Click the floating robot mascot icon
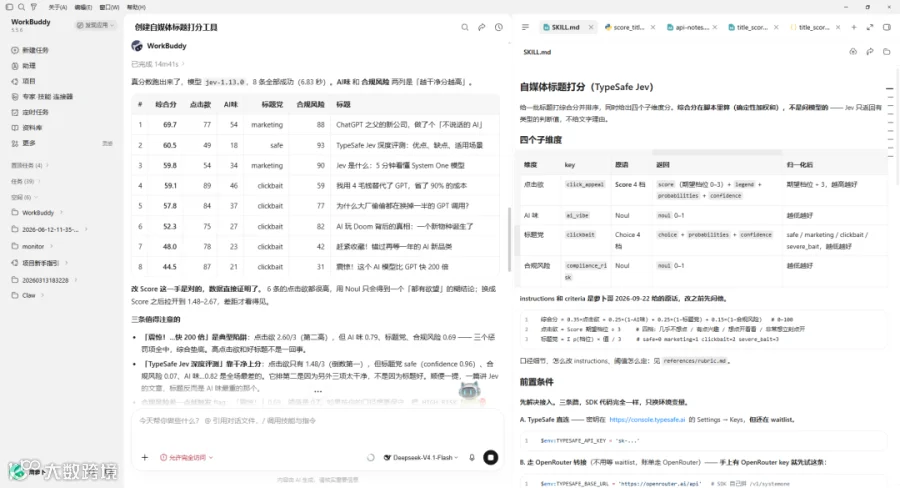 point(469,392)
